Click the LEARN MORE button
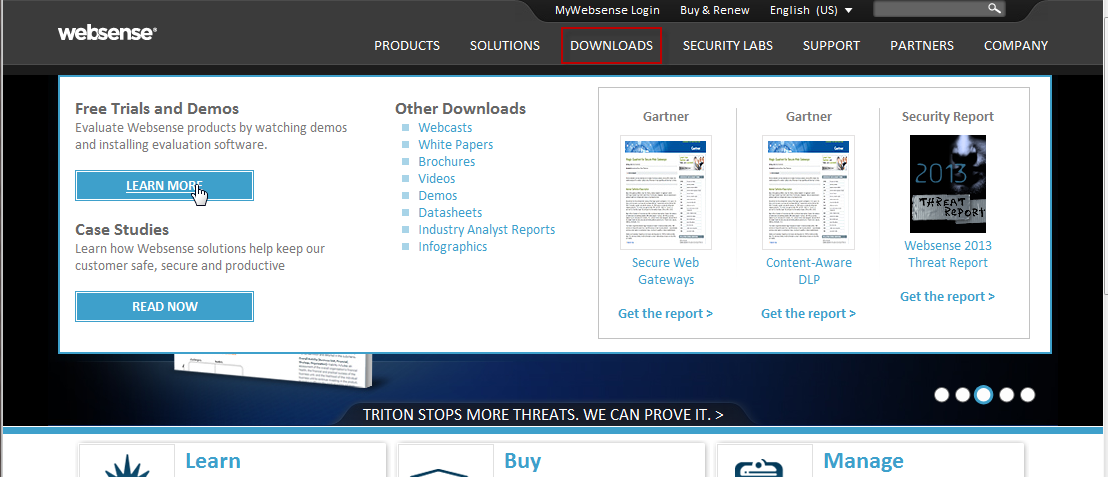1108x477 pixels. [165, 186]
